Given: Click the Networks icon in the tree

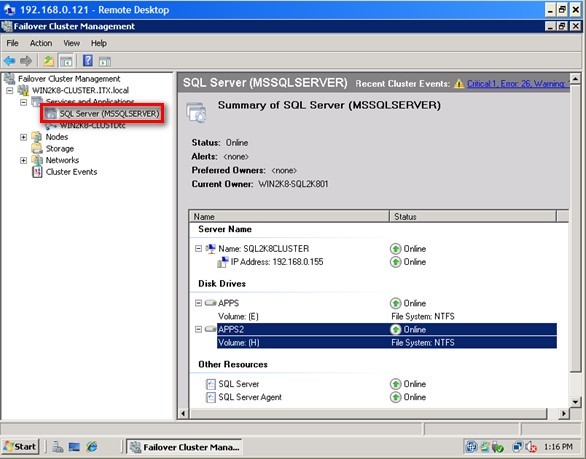Looking at the screenshot, I should coord(37,160).
